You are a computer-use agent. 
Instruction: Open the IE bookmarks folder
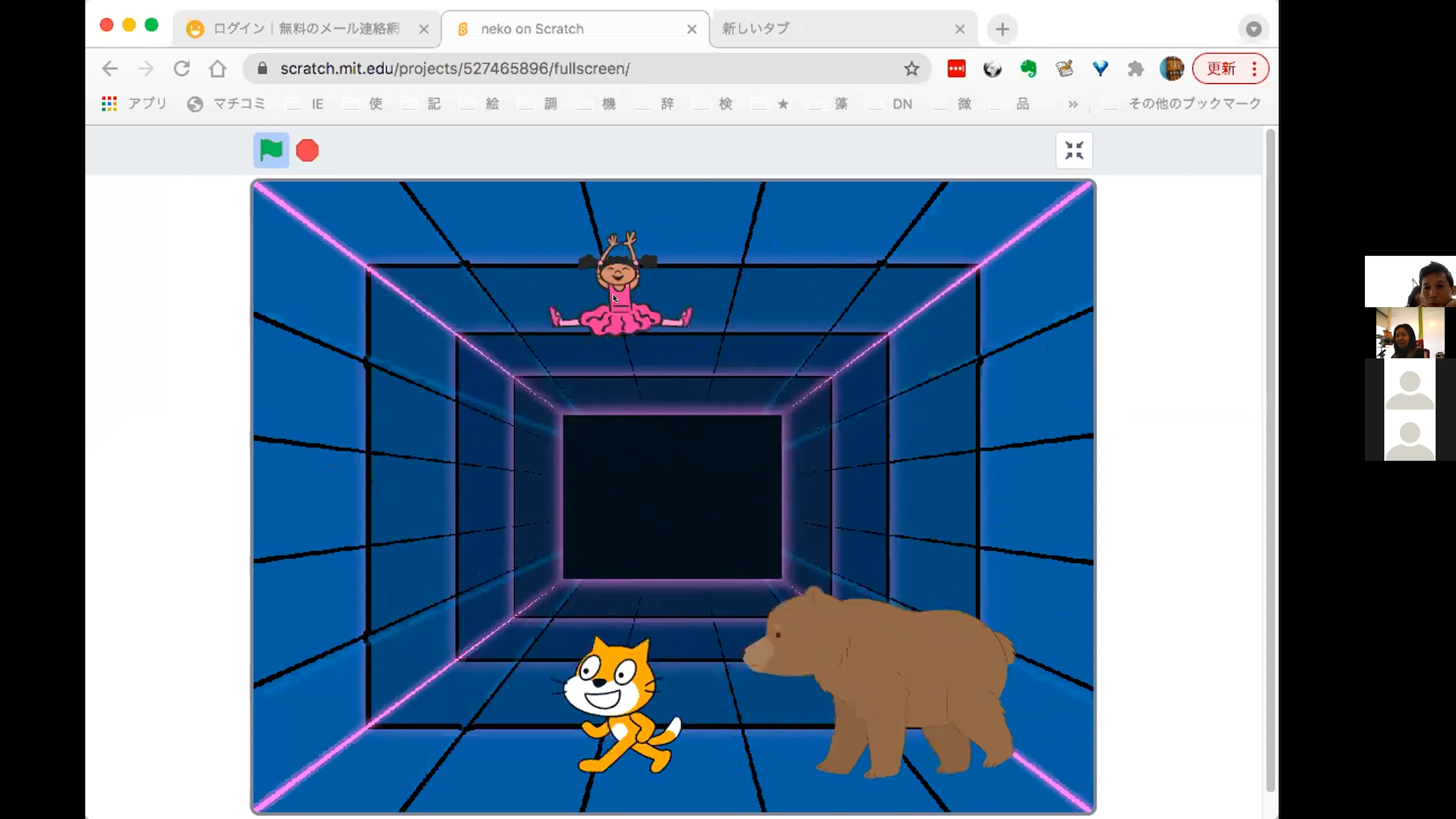[305, 104]
